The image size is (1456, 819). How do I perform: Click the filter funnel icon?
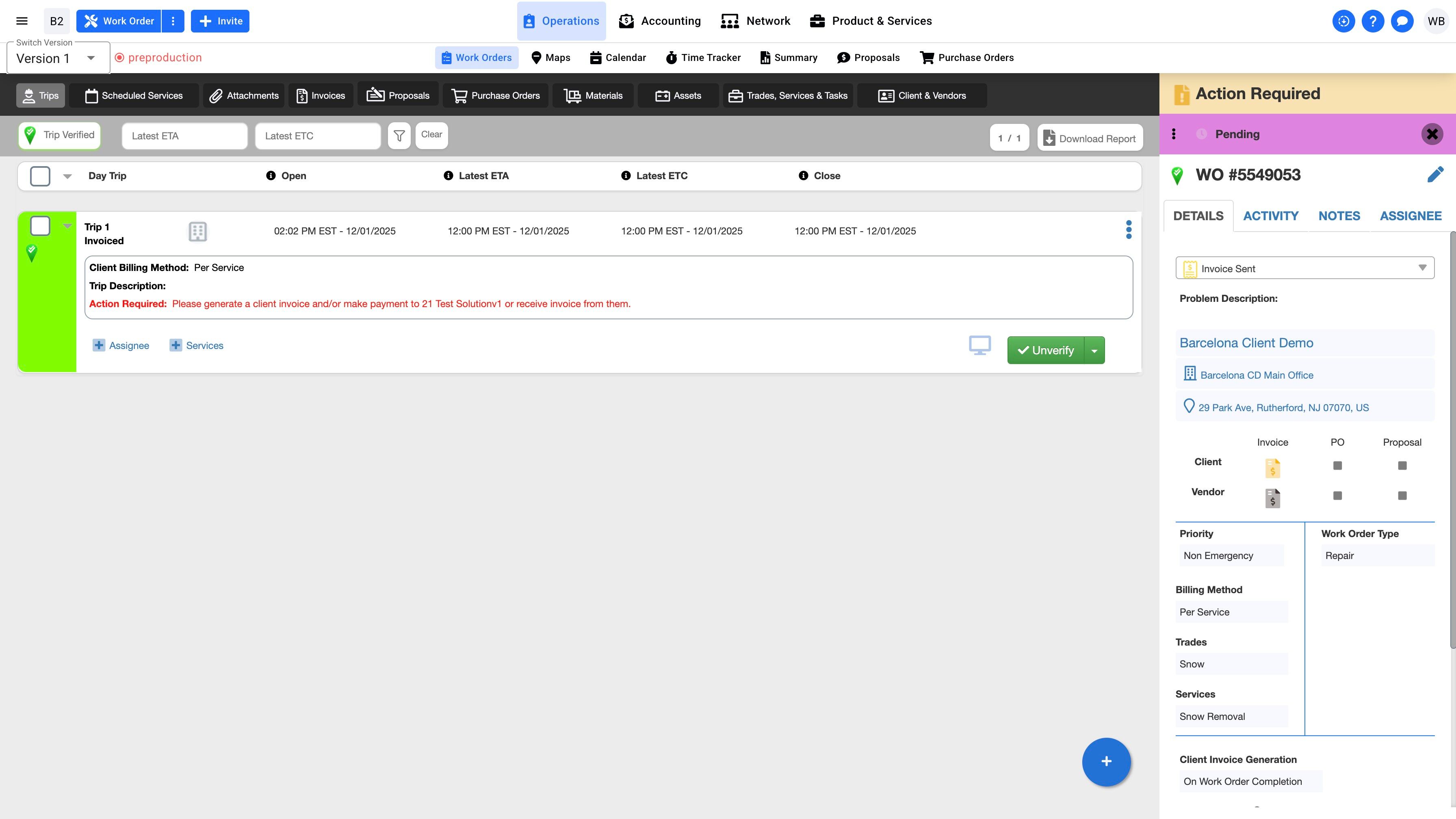pos(399,136)
